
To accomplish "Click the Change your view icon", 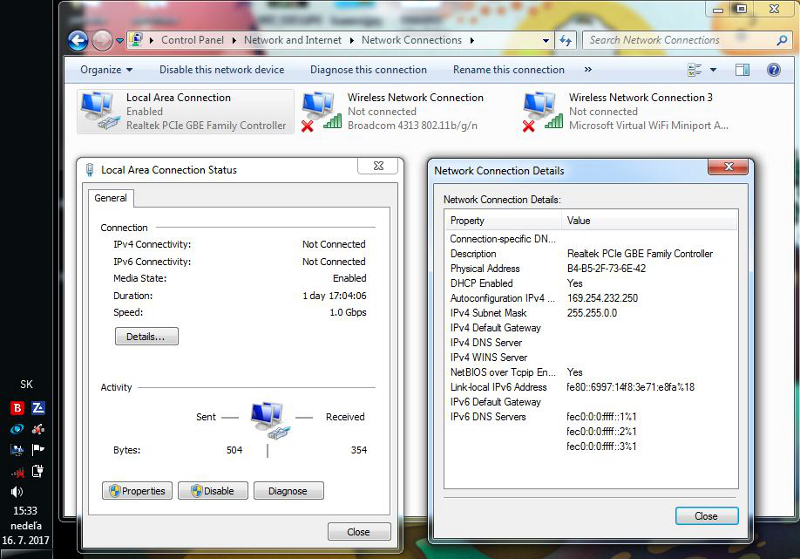I will [694, 70].
